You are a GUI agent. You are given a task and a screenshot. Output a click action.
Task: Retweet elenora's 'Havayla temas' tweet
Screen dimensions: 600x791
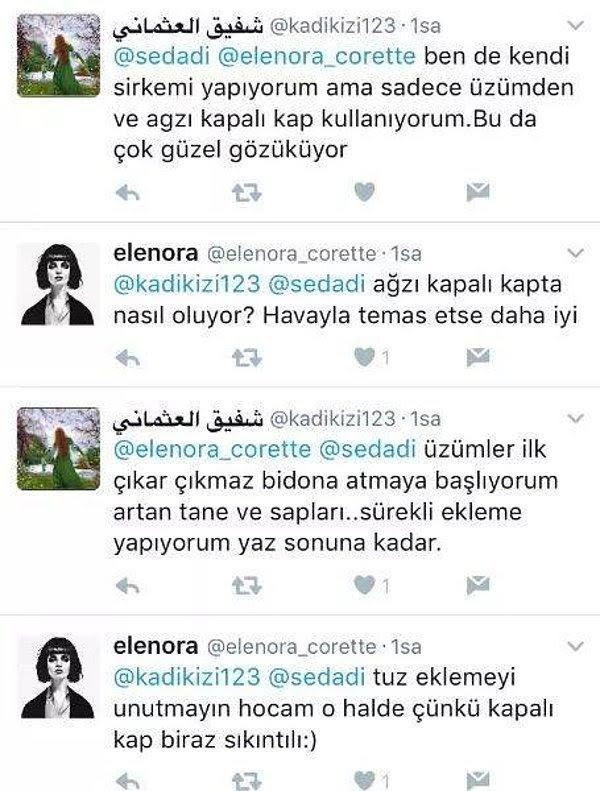tap(247, 358)
